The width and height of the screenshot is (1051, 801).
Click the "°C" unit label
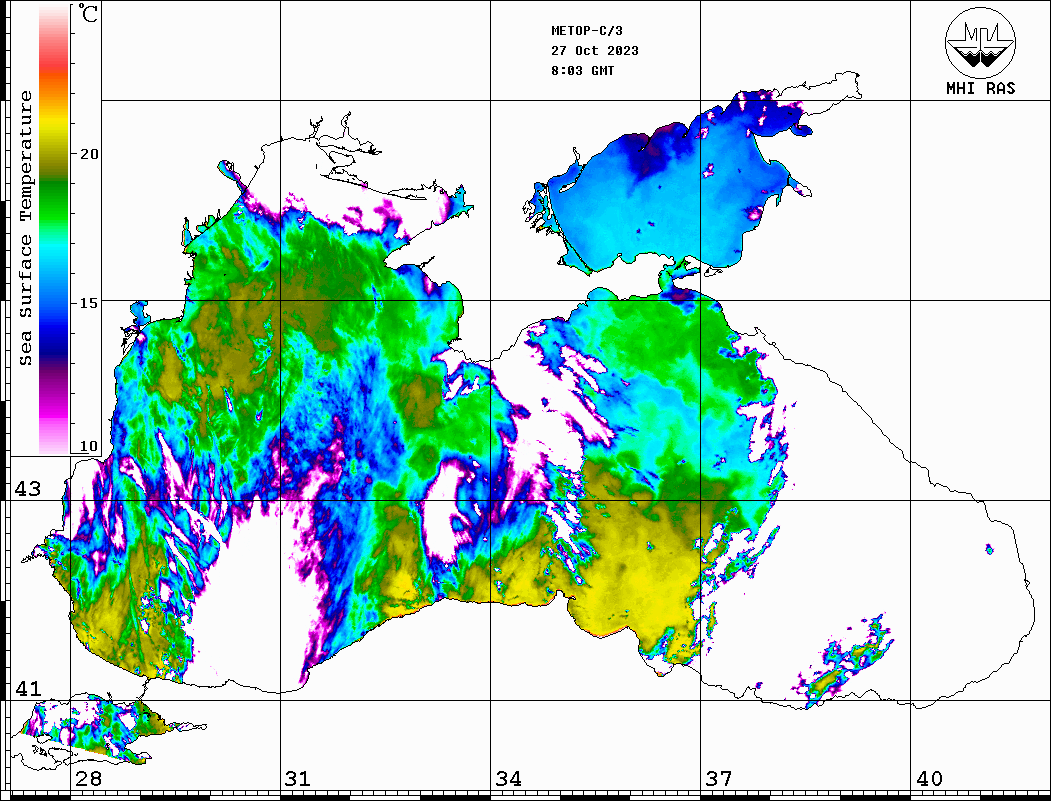(x=88, y=13)
